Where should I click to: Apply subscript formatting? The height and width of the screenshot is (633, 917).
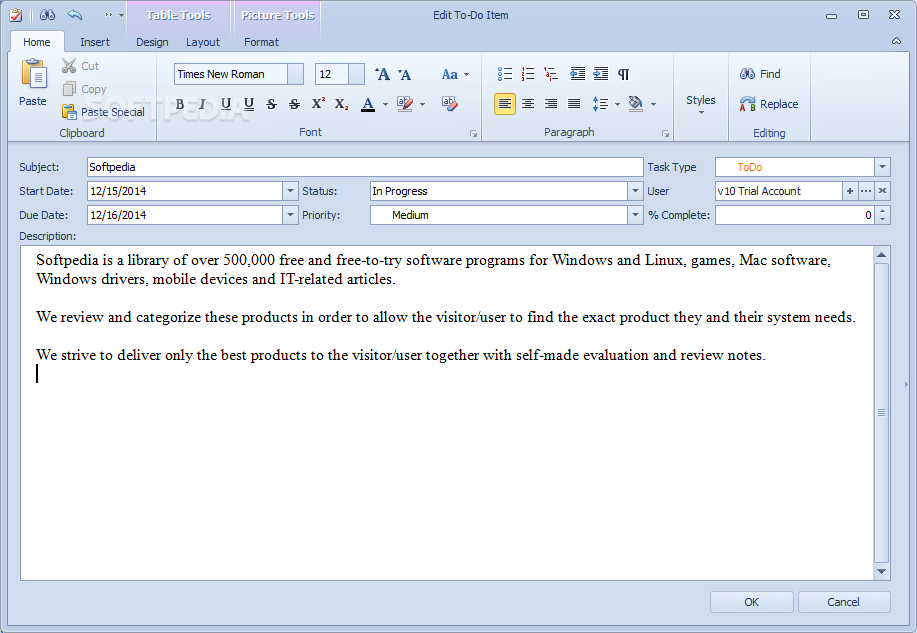pos(342,104)
